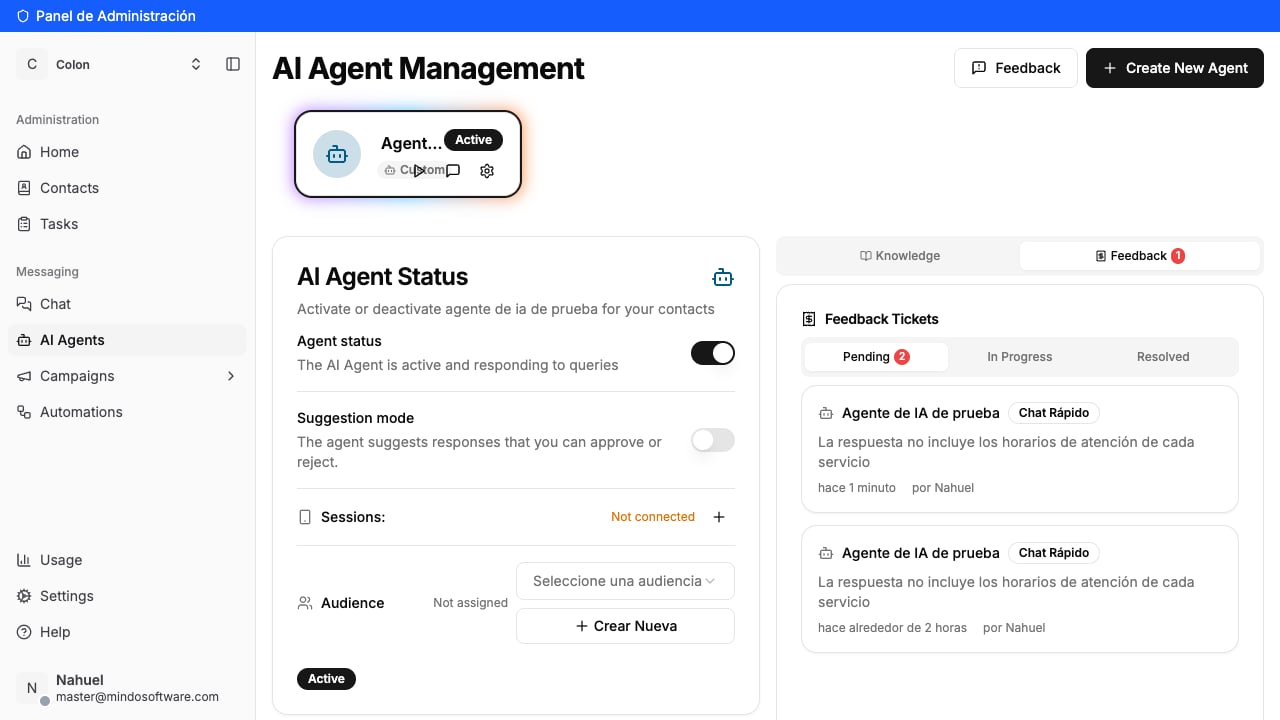Click the Audience people icon

305,603
